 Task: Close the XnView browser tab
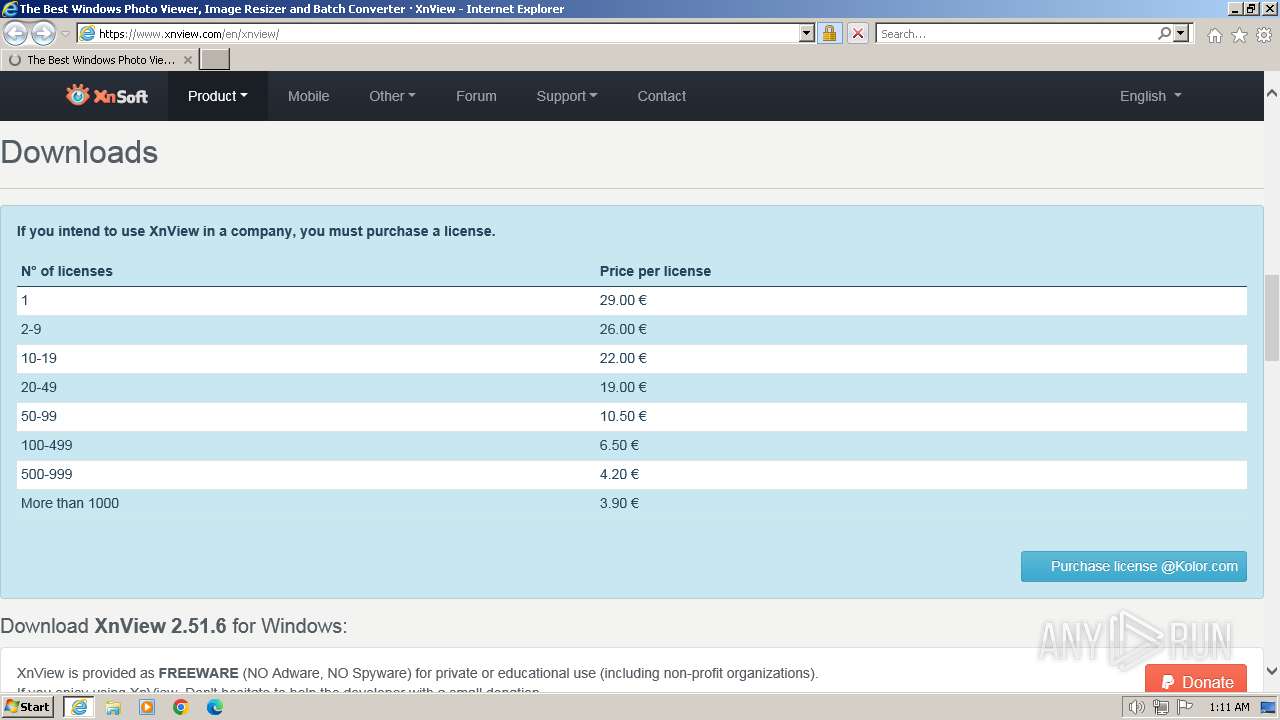pos(187,60)
